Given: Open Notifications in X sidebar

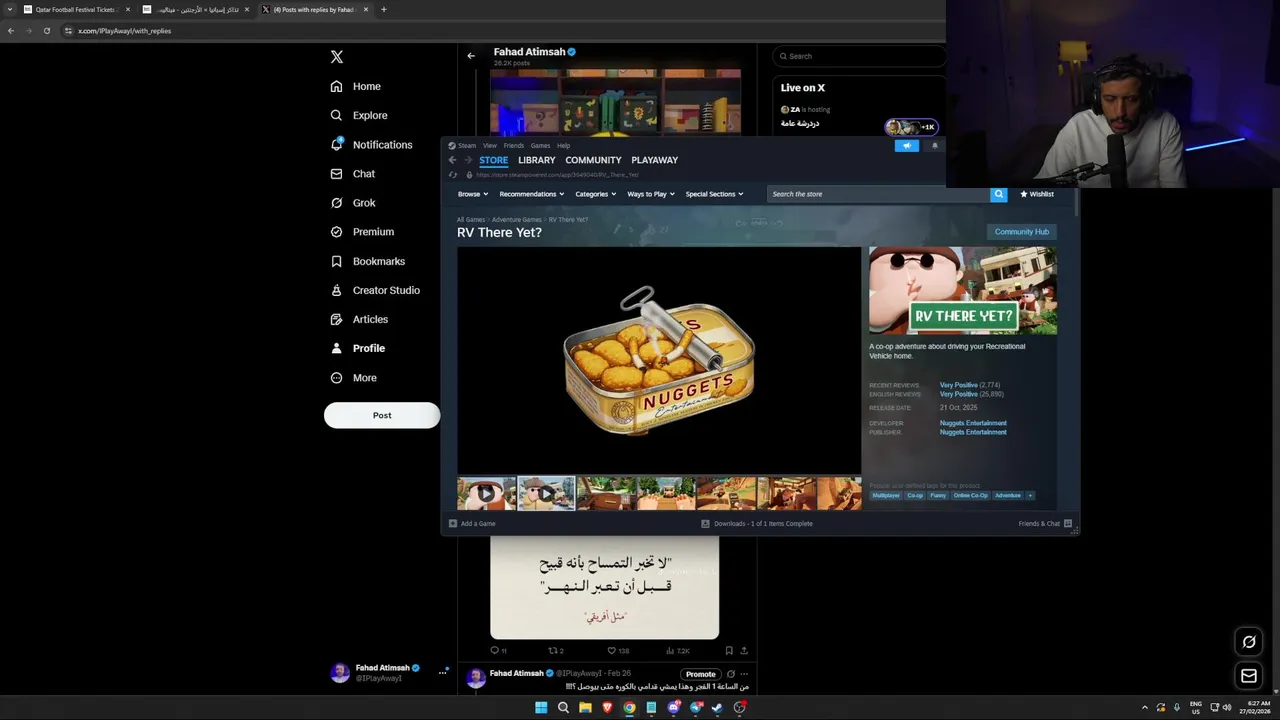Looking at the screenshot, I should click(x=371, y=145).
